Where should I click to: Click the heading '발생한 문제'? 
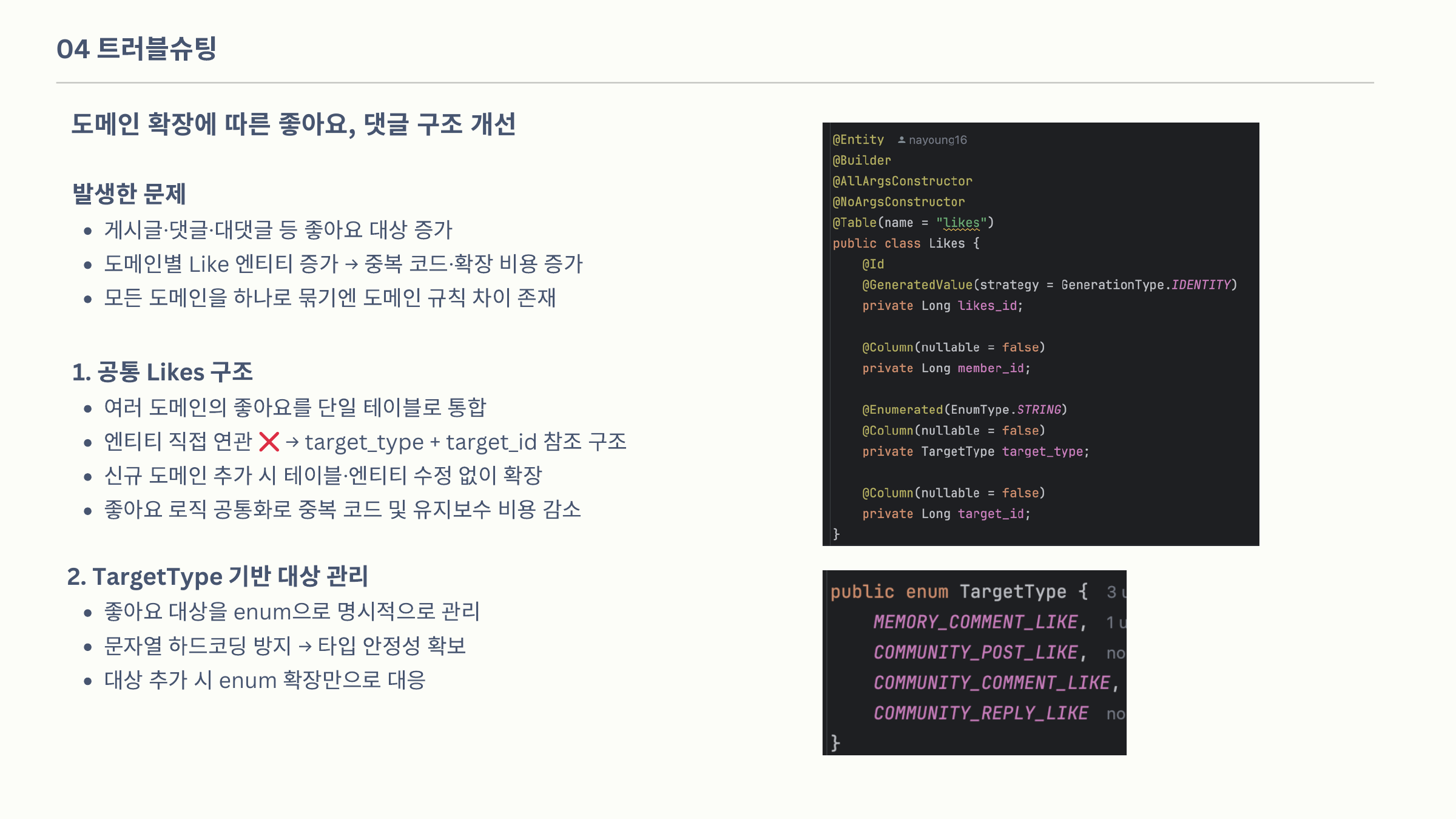[x=129, y=194]
